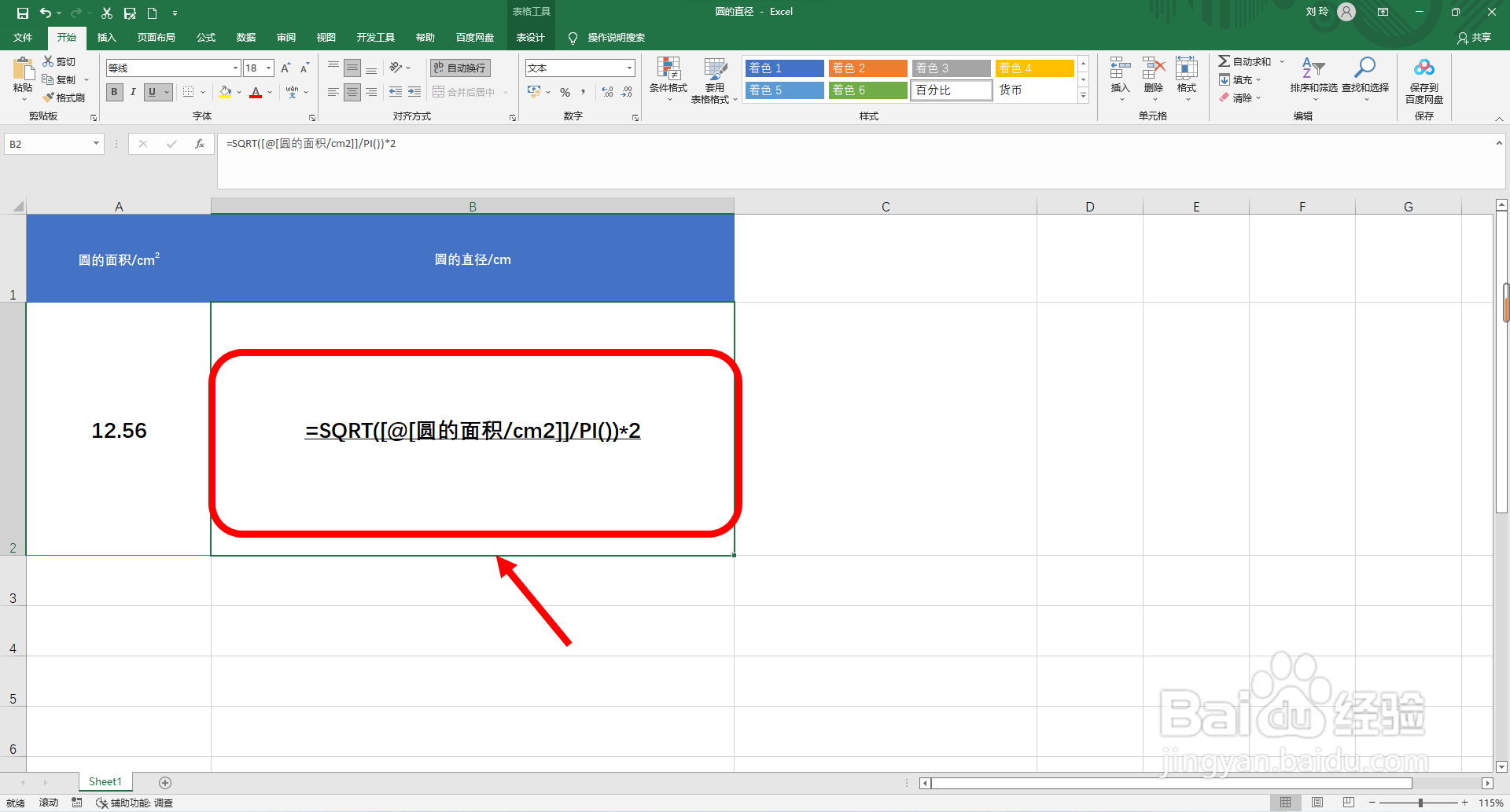Open Conditional Formatting (条件格式)
This screenshot has width=1510, height=812.
(x=668, y=79)
